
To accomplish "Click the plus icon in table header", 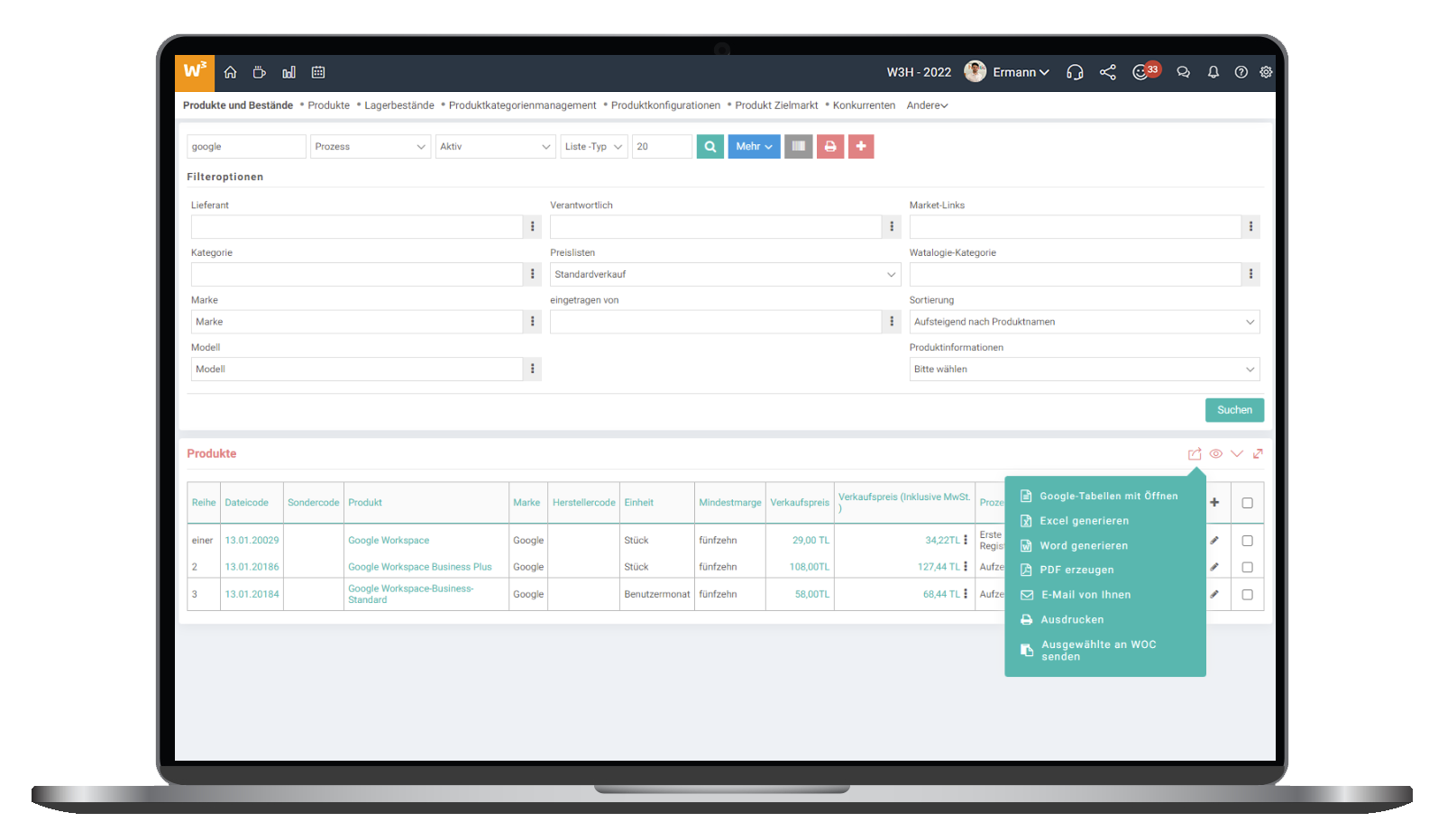I will [x=1214, y=502].
